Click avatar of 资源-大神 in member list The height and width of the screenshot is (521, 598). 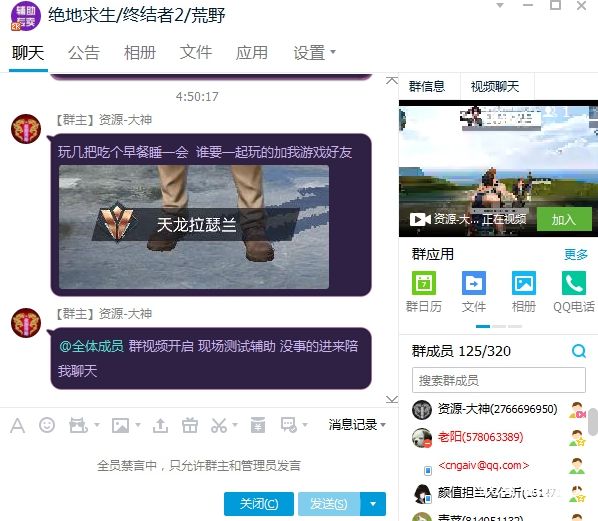point(422,410)
